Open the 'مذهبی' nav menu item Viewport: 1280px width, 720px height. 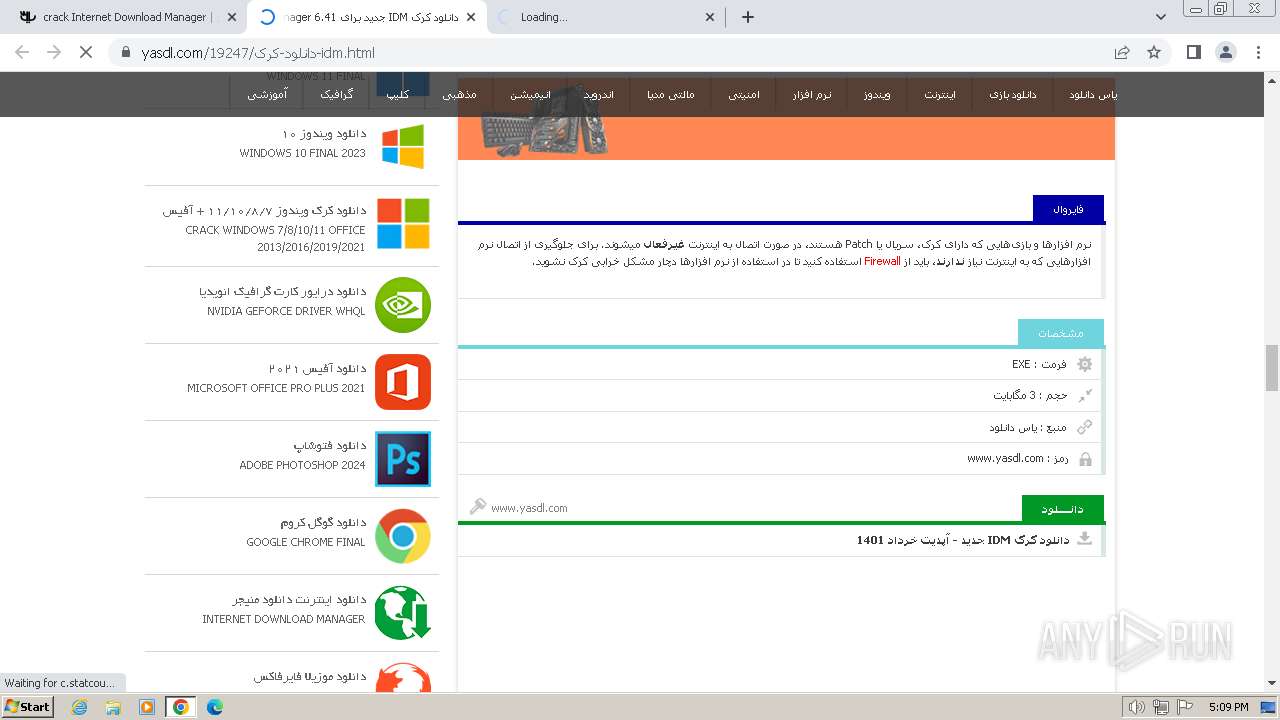coord(460,95)
